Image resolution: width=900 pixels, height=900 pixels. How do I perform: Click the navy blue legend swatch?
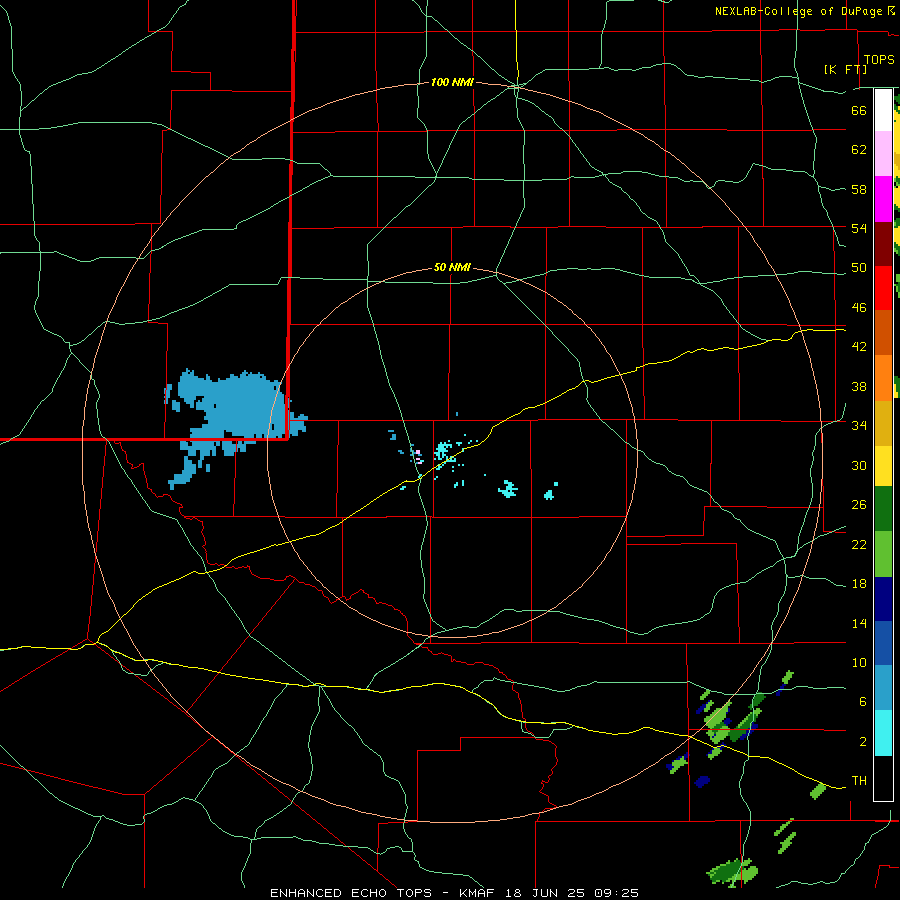point(883,599)
